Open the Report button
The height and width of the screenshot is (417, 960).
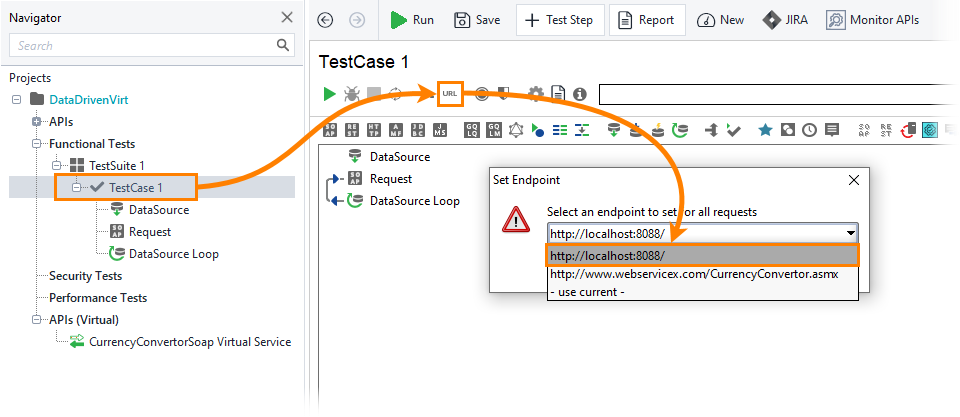coord(647,20)
